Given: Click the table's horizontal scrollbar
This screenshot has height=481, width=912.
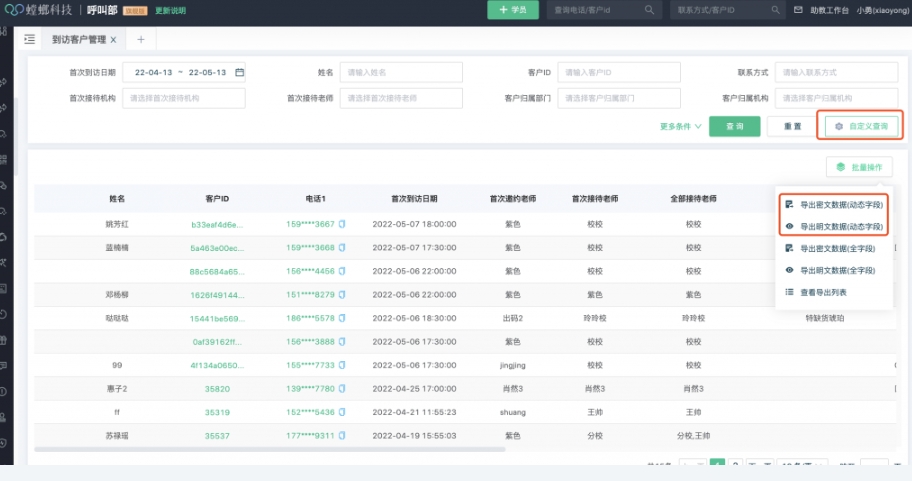Looking at the screenshot, I should coord(270,449).
